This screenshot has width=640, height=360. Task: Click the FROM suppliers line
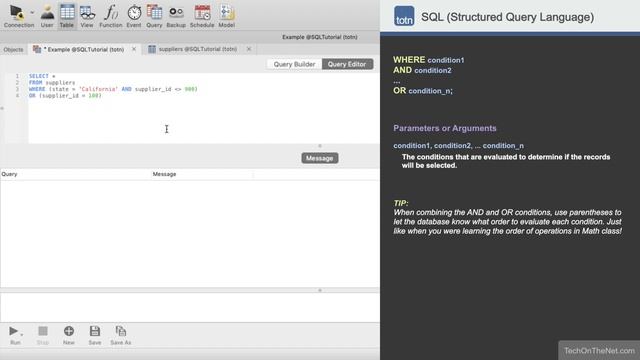[52, 82]
